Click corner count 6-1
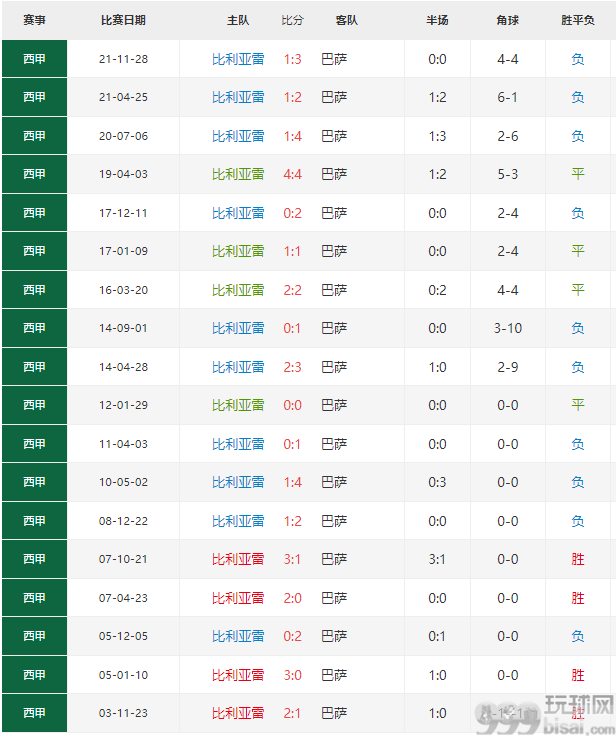The width and height of the screenshot is (616, 736). pos(508,97)
